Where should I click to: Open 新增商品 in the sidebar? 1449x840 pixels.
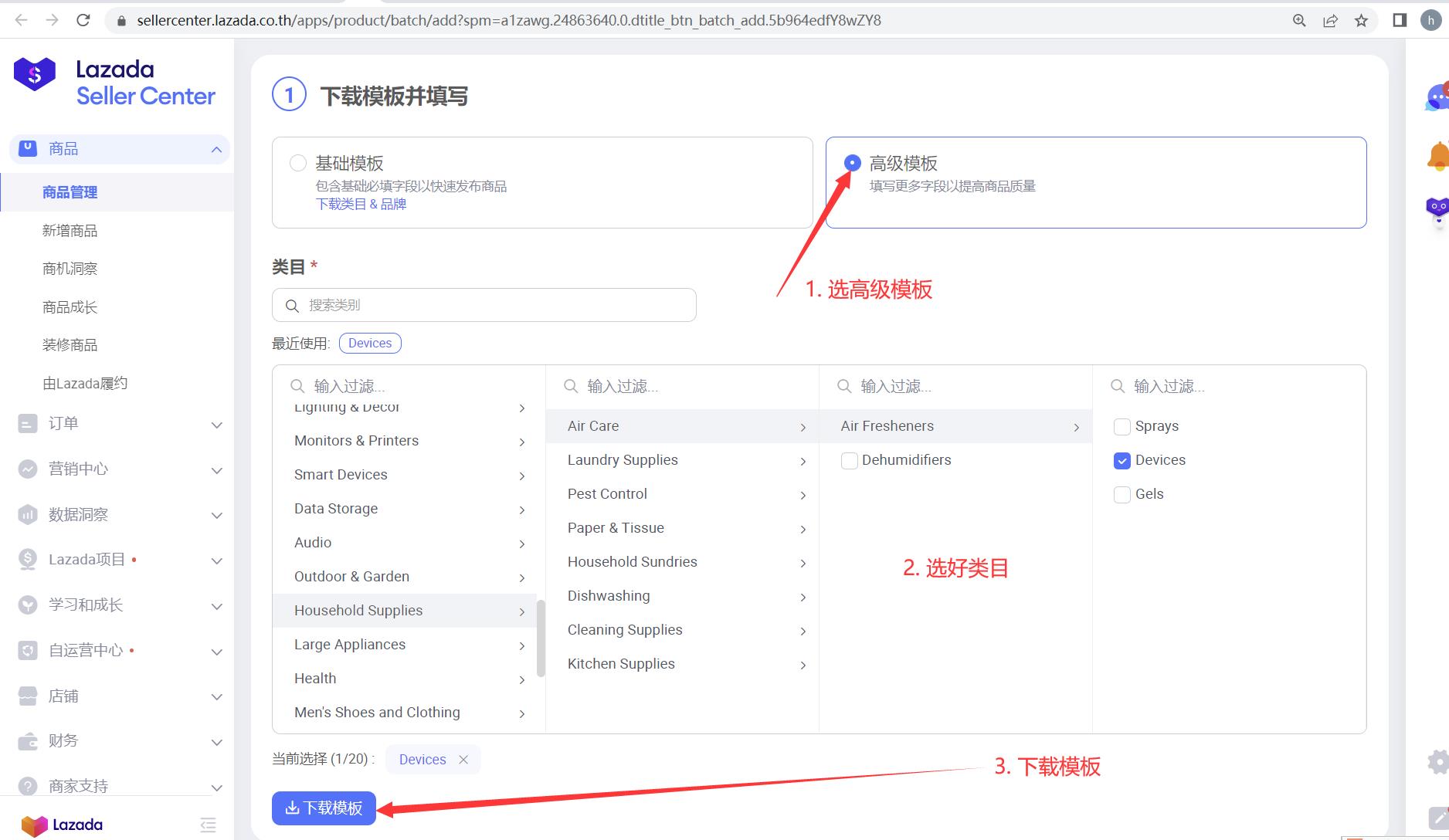(x=70, y=231)
